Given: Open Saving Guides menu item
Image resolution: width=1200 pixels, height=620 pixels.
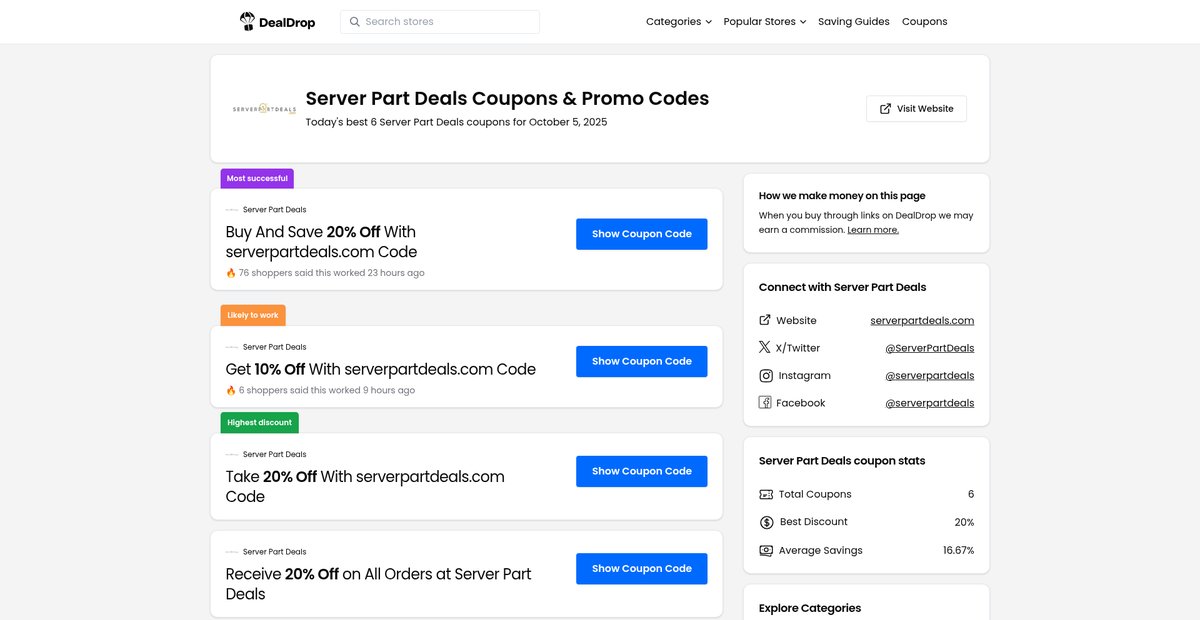Looking at the screenshot, I should coord(854,21).
